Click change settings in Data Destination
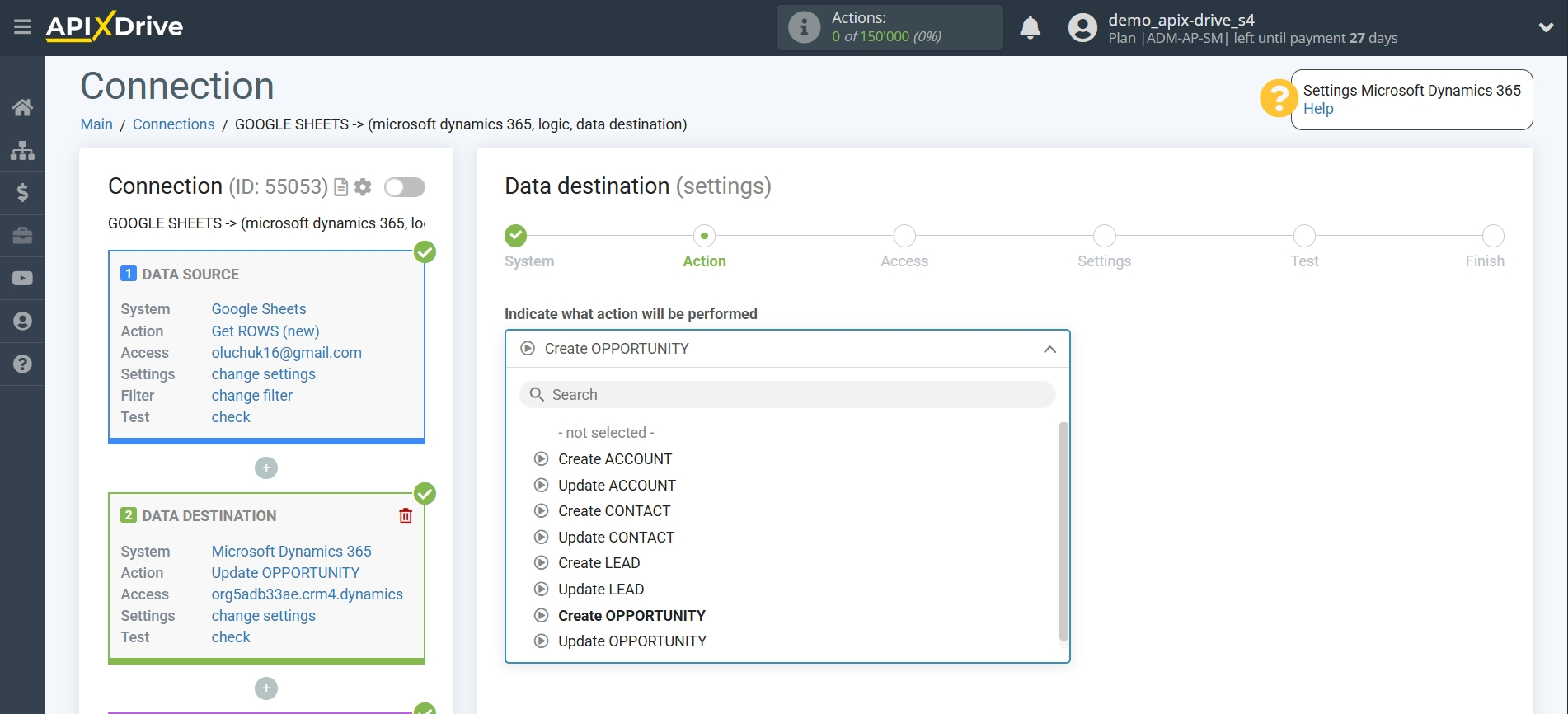 264,616
